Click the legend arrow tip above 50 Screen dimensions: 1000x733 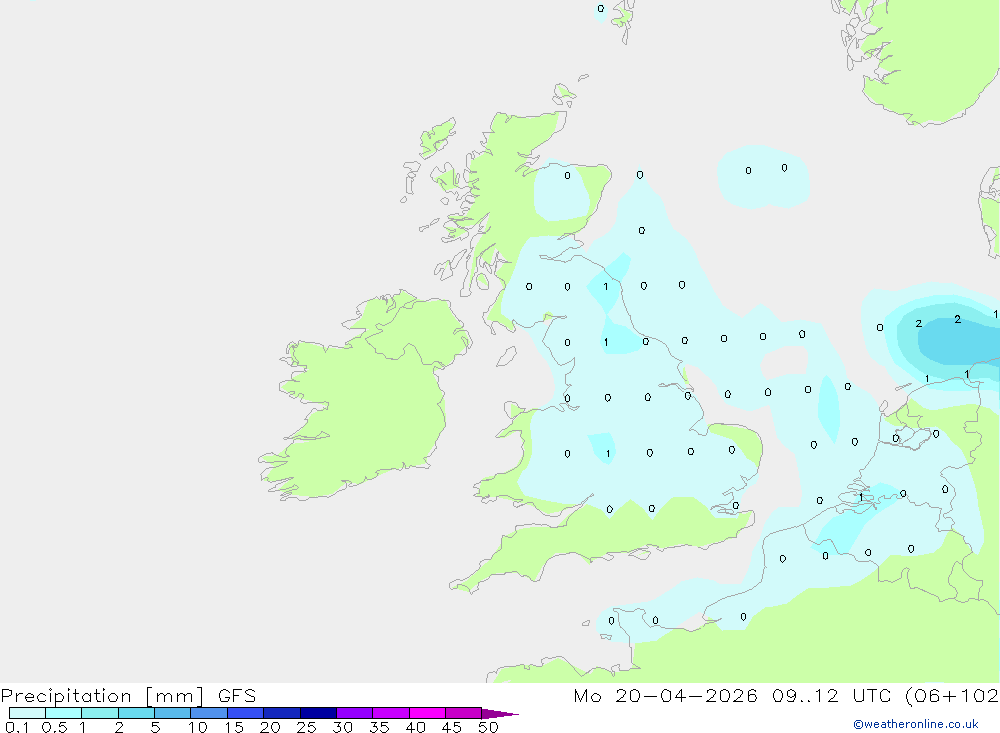click(x=501, y=714)
